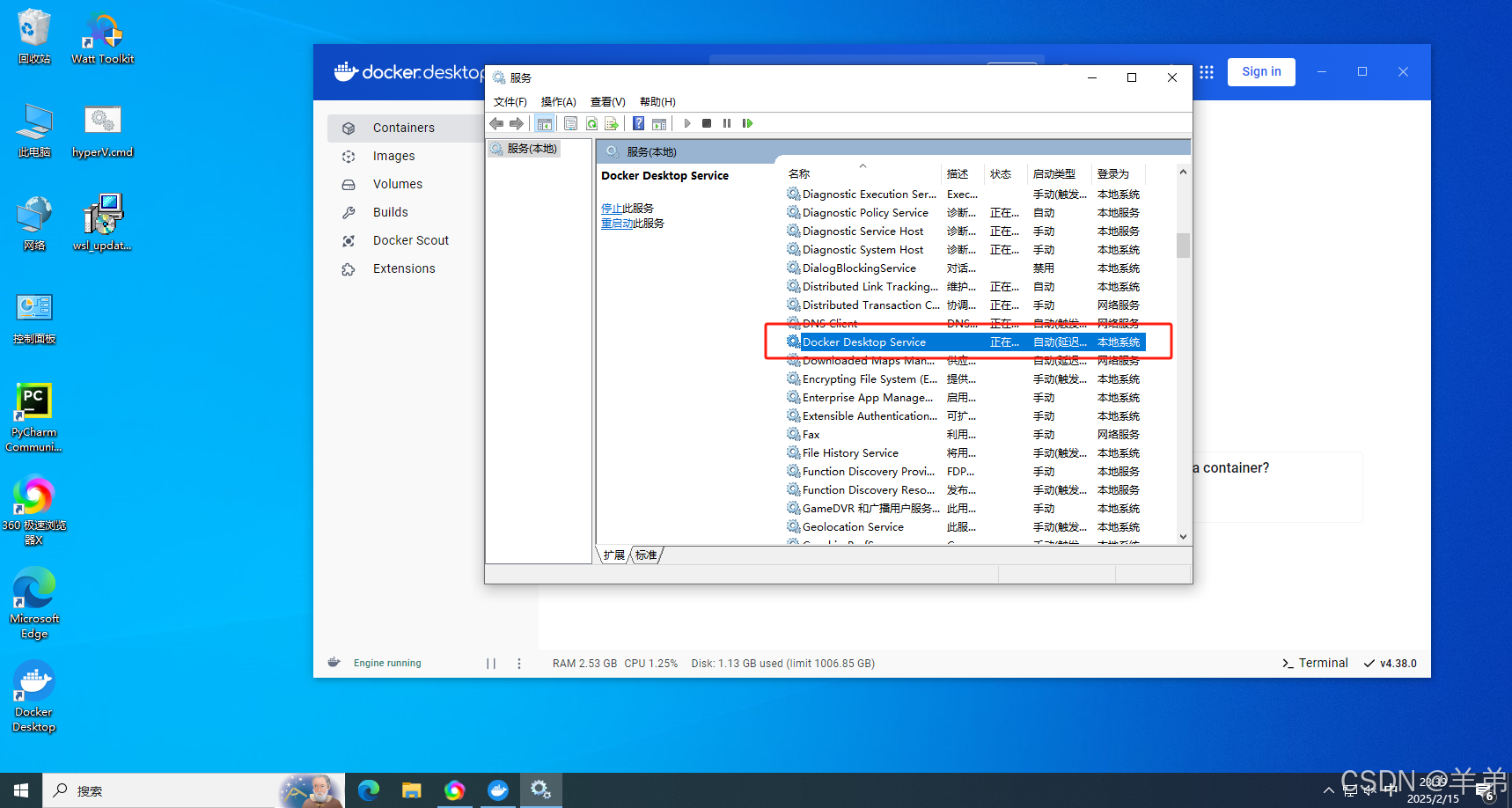Select hyperV.cmd desktop file
1512x808 pixels.
pyautogui.click(x=103, y=131)
